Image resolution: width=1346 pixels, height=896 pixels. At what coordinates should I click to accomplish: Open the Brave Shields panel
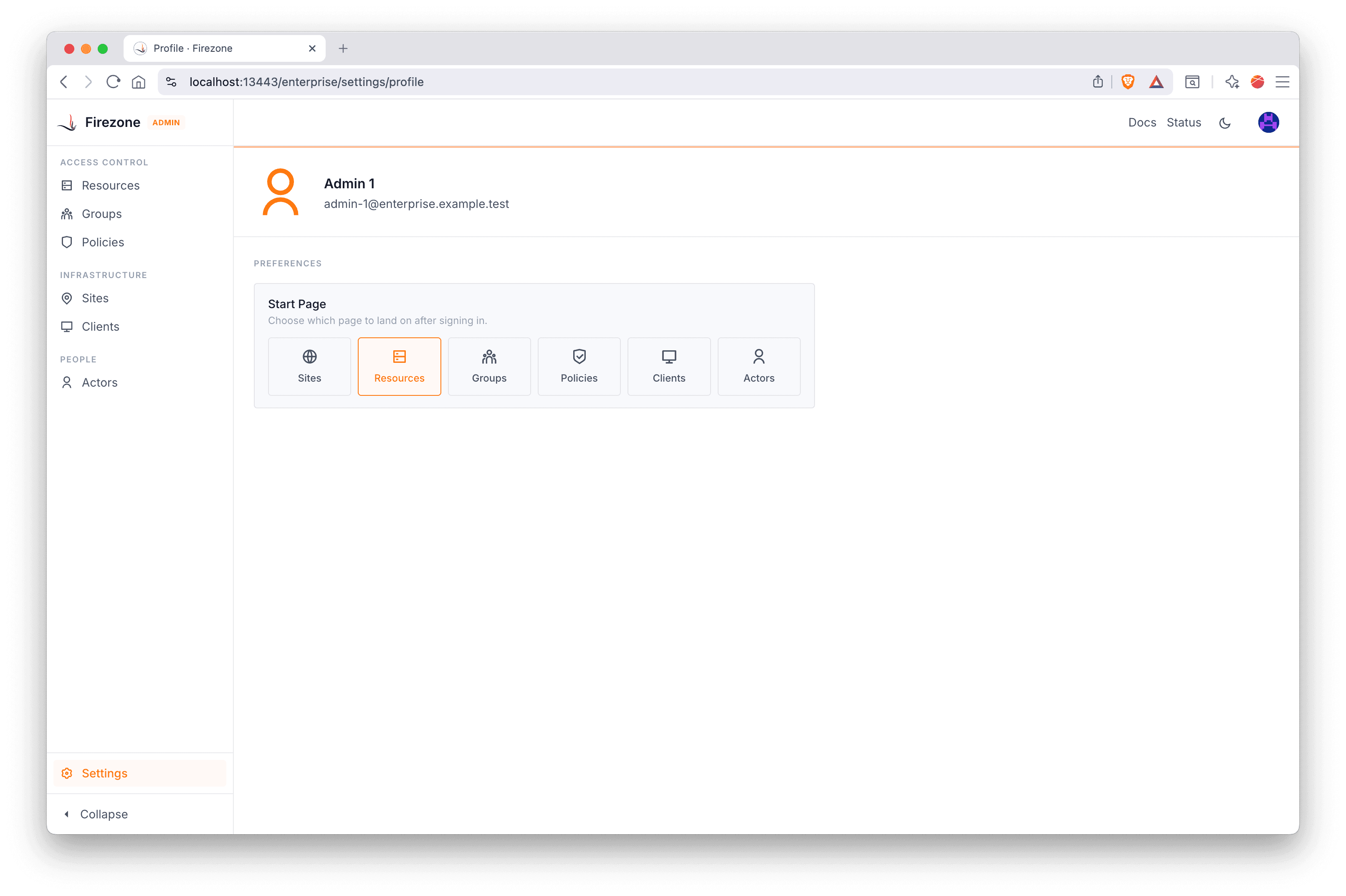[1127, 82]
